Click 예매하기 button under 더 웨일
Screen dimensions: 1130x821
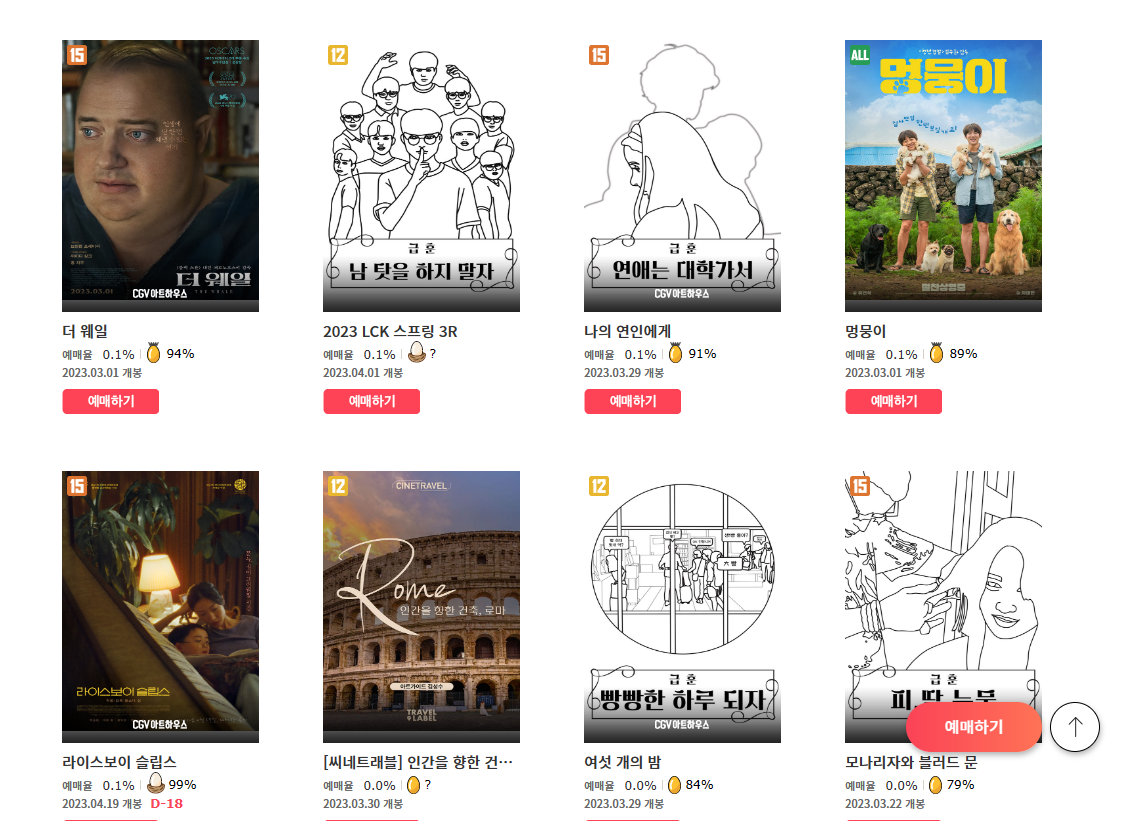point(111,401)
